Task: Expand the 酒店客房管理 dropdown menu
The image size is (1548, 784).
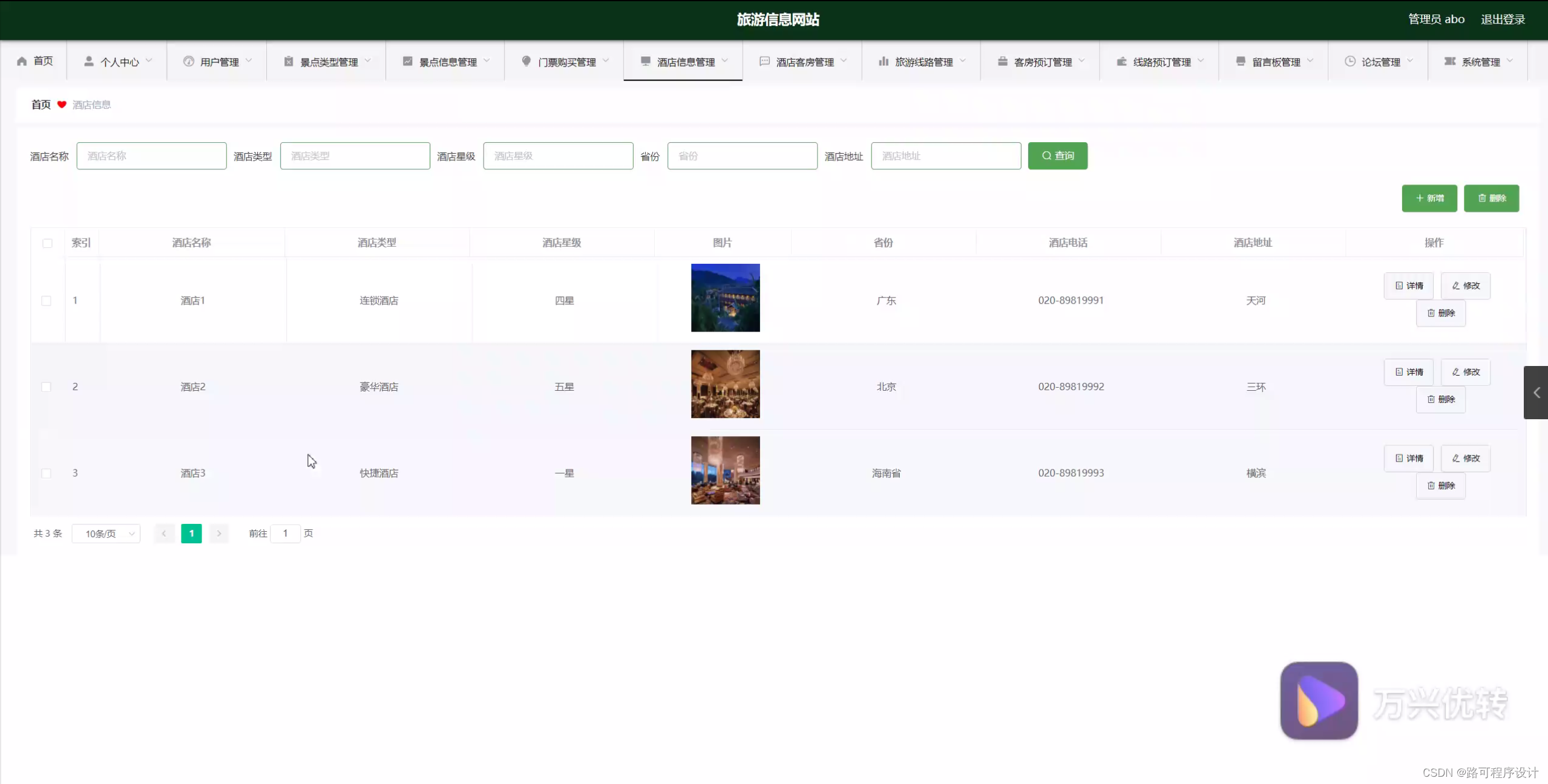Action: (x=802, y=60)
